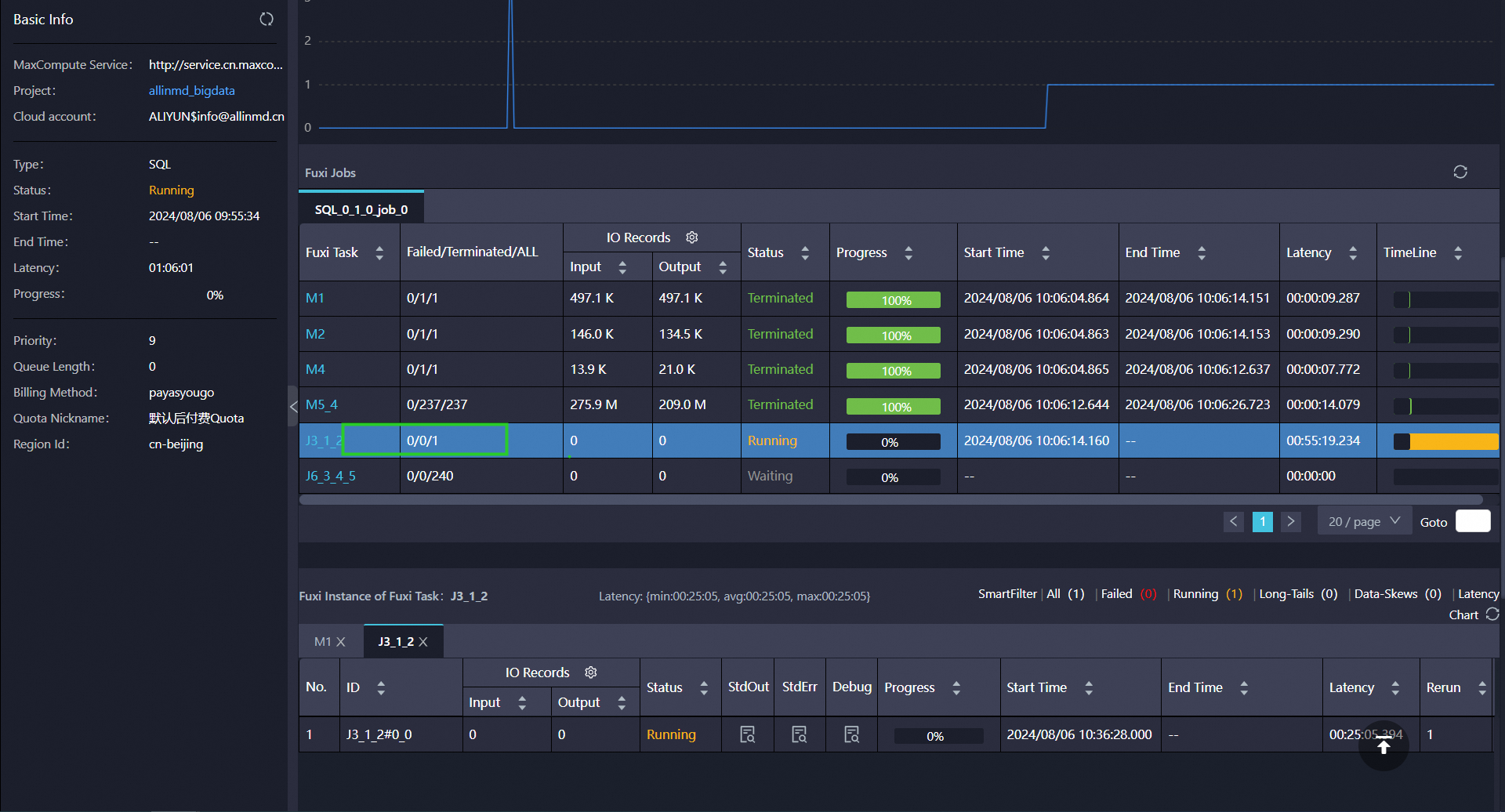Open IO Records settings gear in instance table
The width and height of the screenshot is (1505, 812).
click(591, 672)
